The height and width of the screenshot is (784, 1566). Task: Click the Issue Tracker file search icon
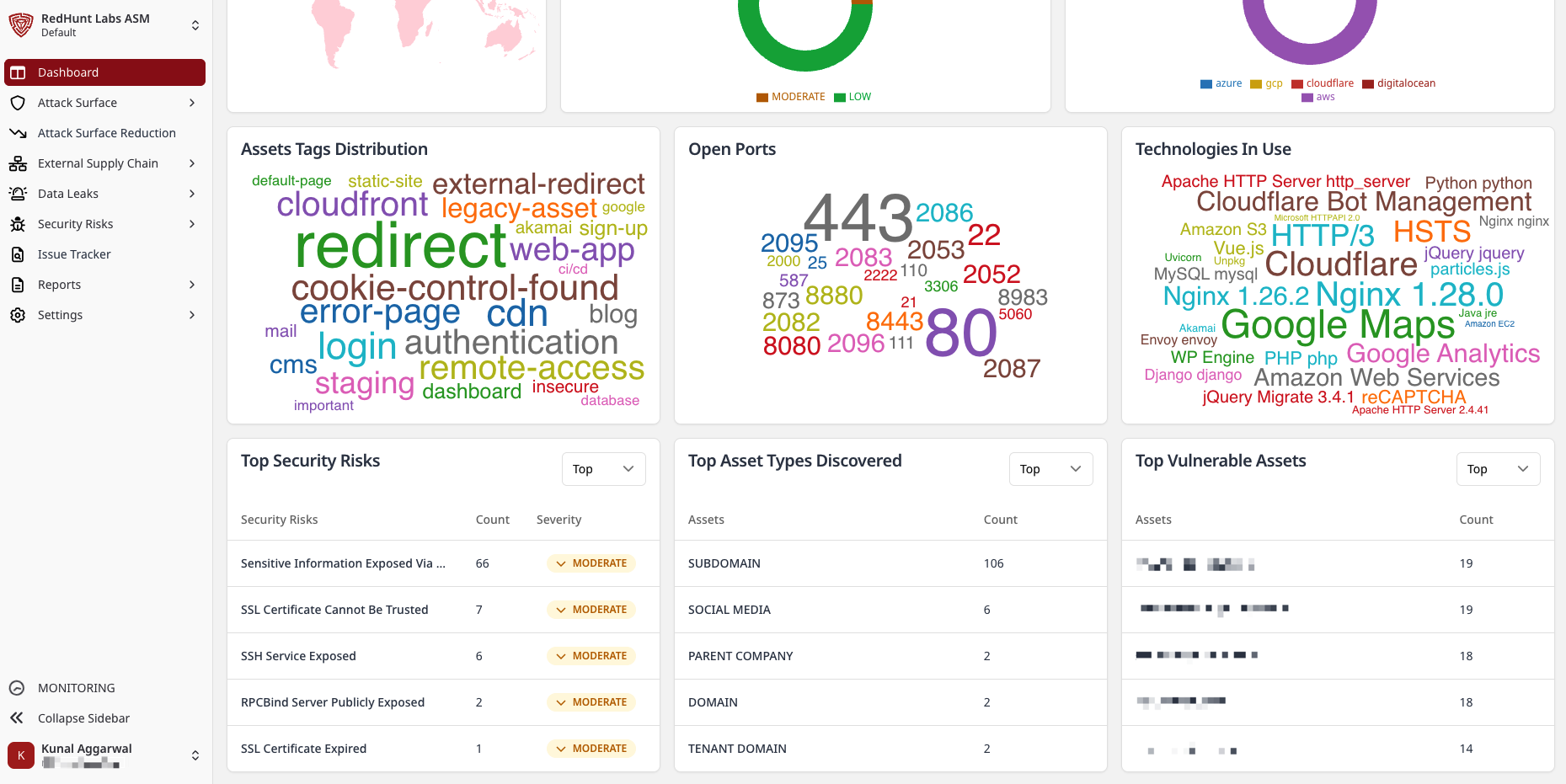click(x=18, y=254)
